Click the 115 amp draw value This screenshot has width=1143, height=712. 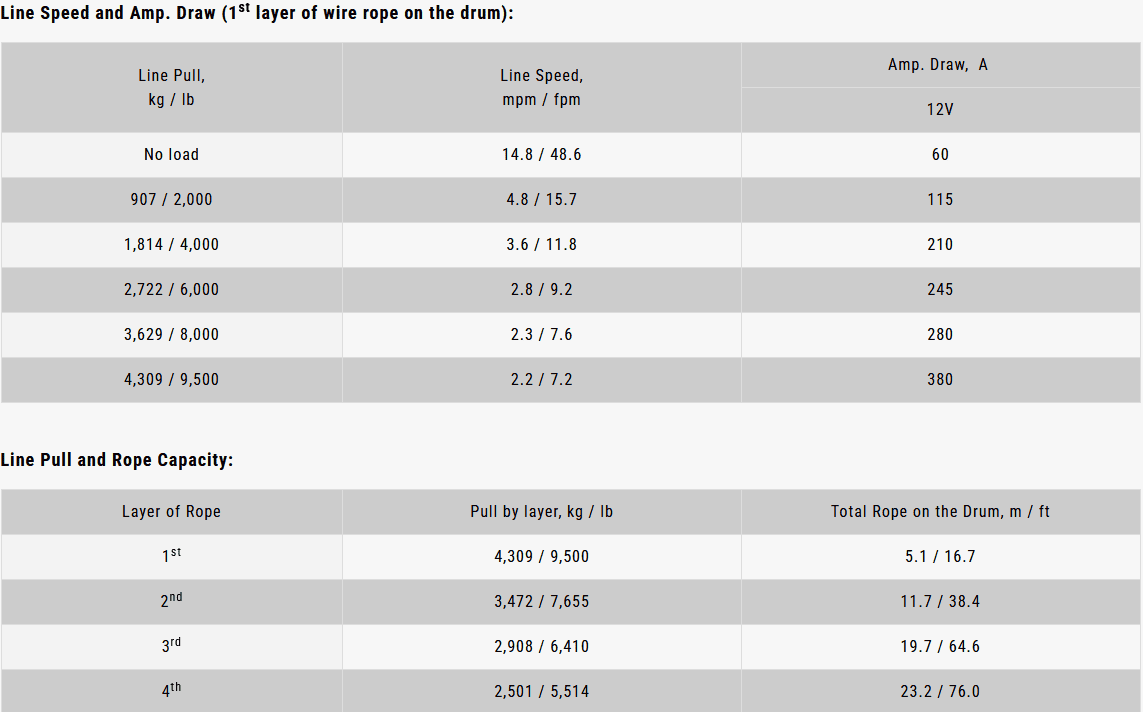[x=940, y=199]
